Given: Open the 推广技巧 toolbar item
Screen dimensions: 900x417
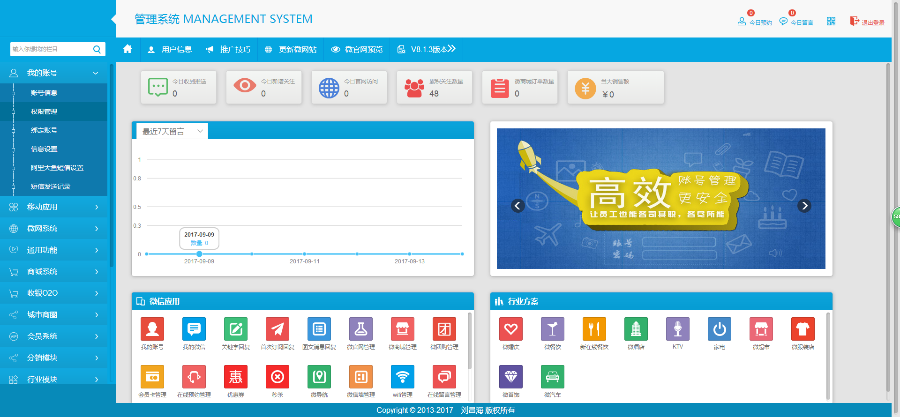Looking at the screenshot, I should tap(228, 49).
